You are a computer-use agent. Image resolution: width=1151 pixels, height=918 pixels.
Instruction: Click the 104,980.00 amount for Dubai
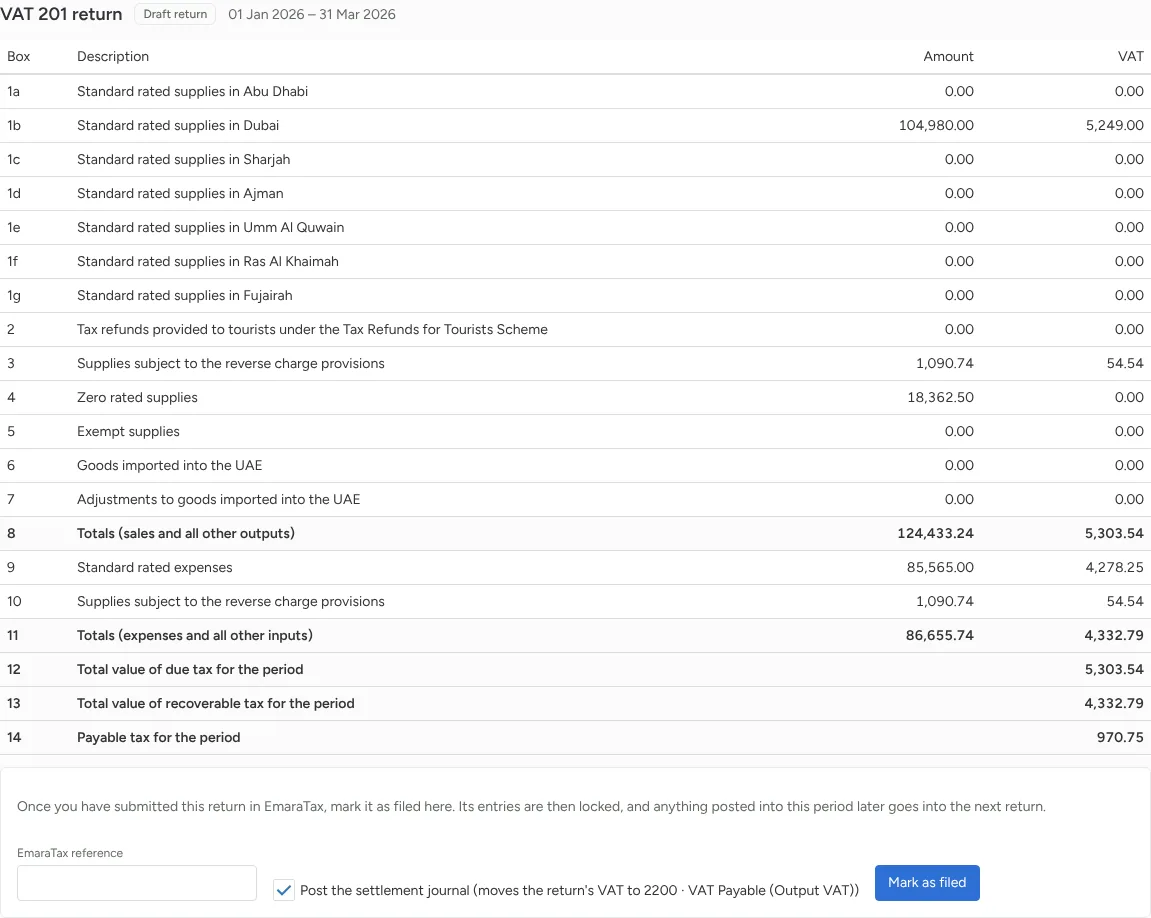(x=936, y=125)
